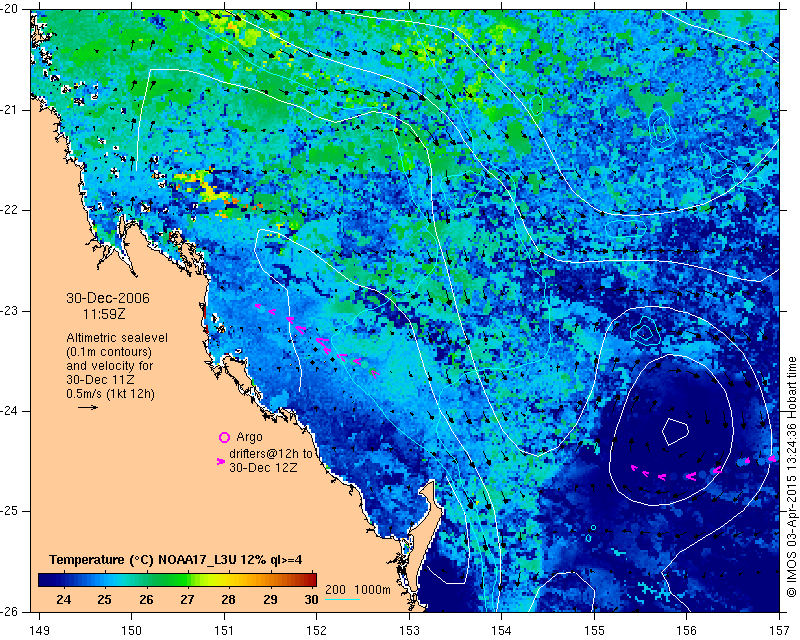Click the 30-Dec 12Z legend text
Viewport: 800px width, 640px height.
click(263, 467)
